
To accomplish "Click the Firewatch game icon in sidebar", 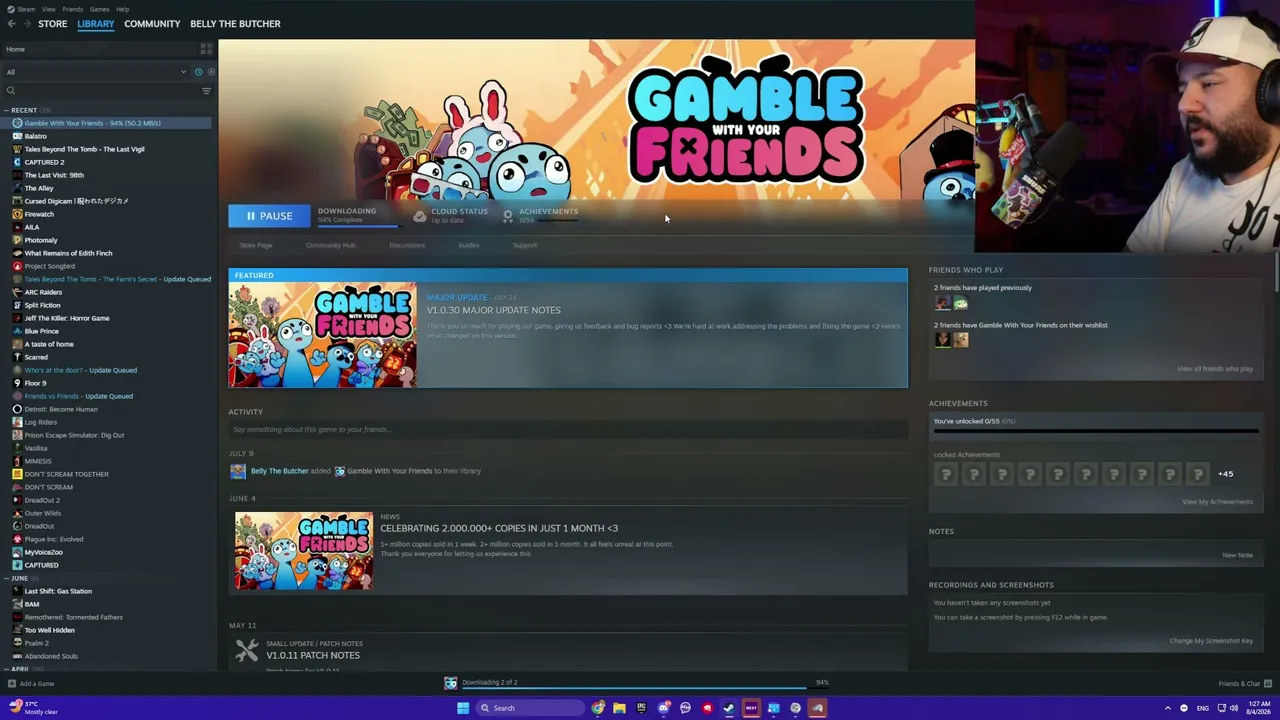I will (17, 214).
